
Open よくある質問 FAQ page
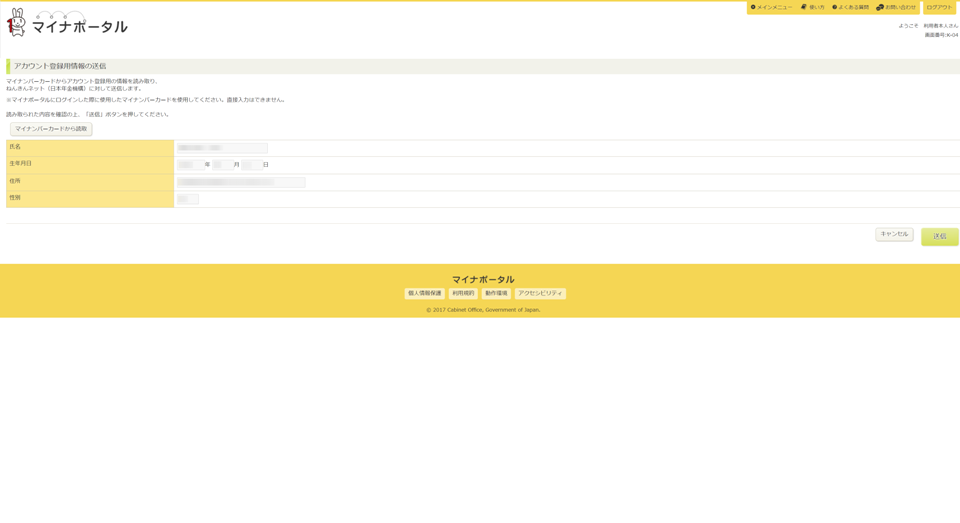(850, 7)
